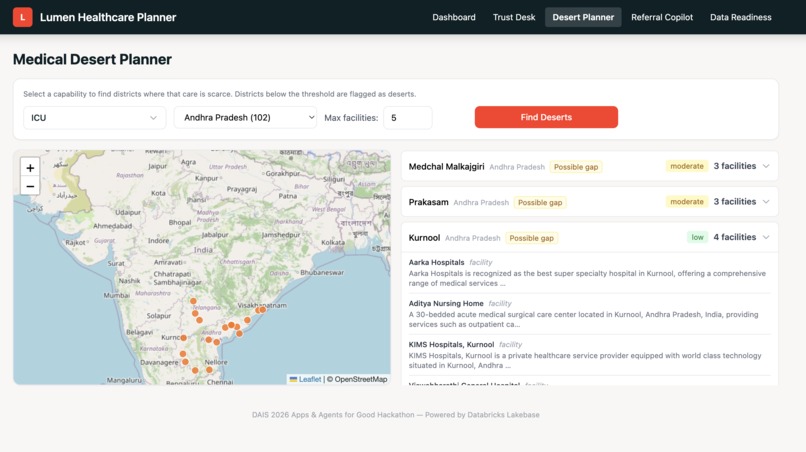Click the orange map marker beside Kurnool
Viewport: 806px width, 452px height.
click(184, 338)
